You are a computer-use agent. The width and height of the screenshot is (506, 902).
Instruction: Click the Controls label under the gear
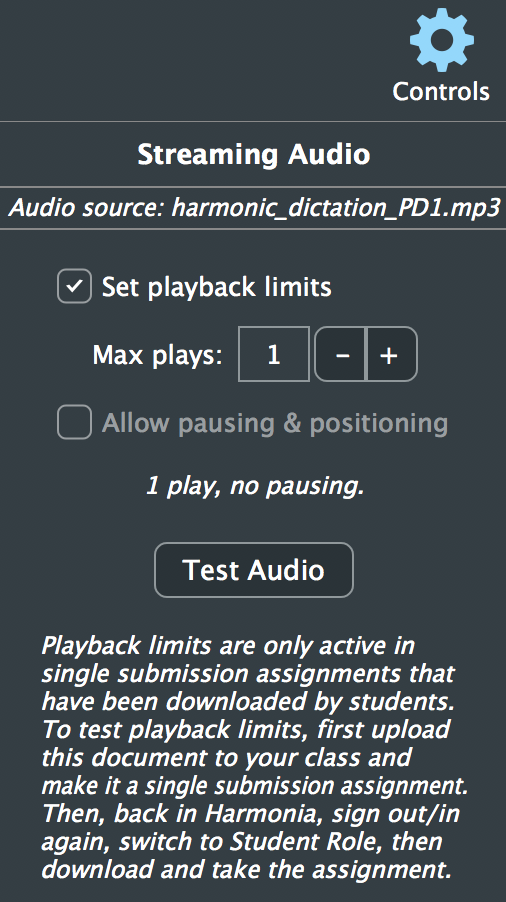pos(441,91)
